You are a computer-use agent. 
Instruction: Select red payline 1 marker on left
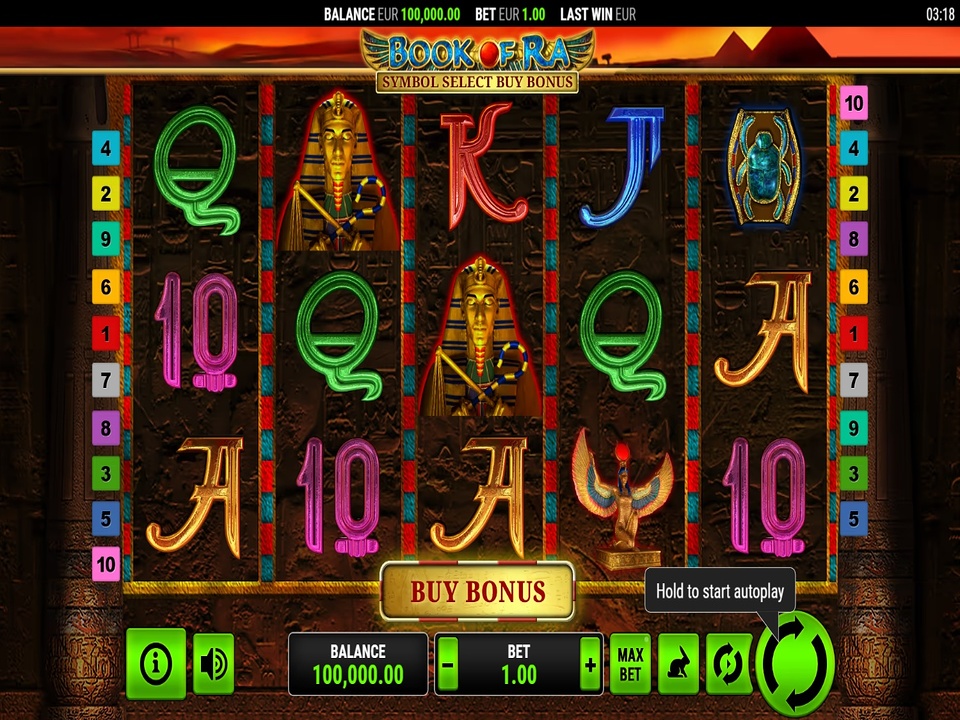(x=106, y=334)
